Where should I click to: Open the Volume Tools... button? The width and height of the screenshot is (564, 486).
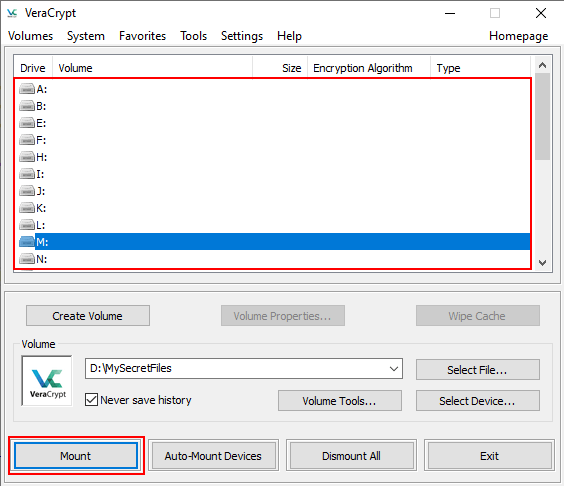[340, 401]
